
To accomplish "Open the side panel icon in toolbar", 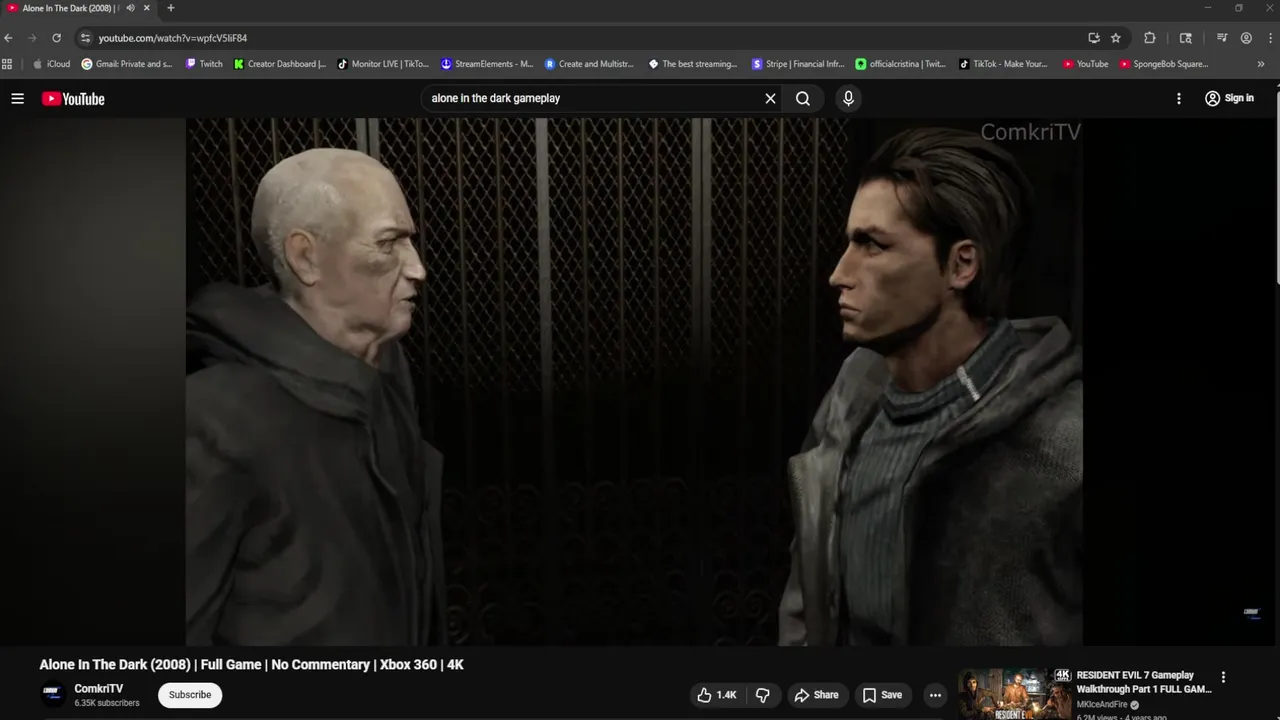I will [x=1186, y=38].
